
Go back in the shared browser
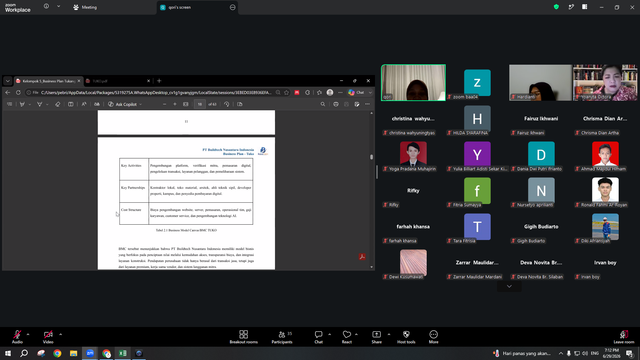tap(8, 93)
